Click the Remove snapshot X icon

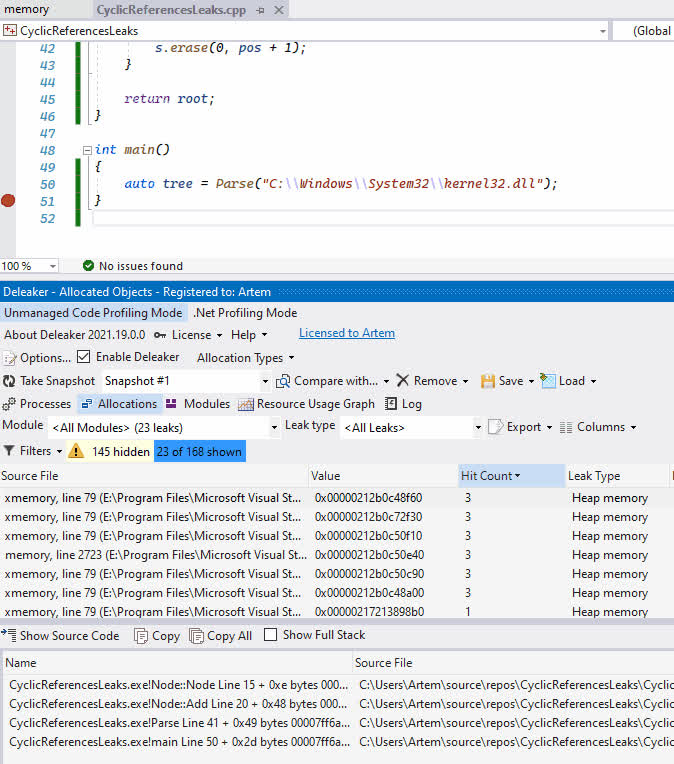point(402,381)
